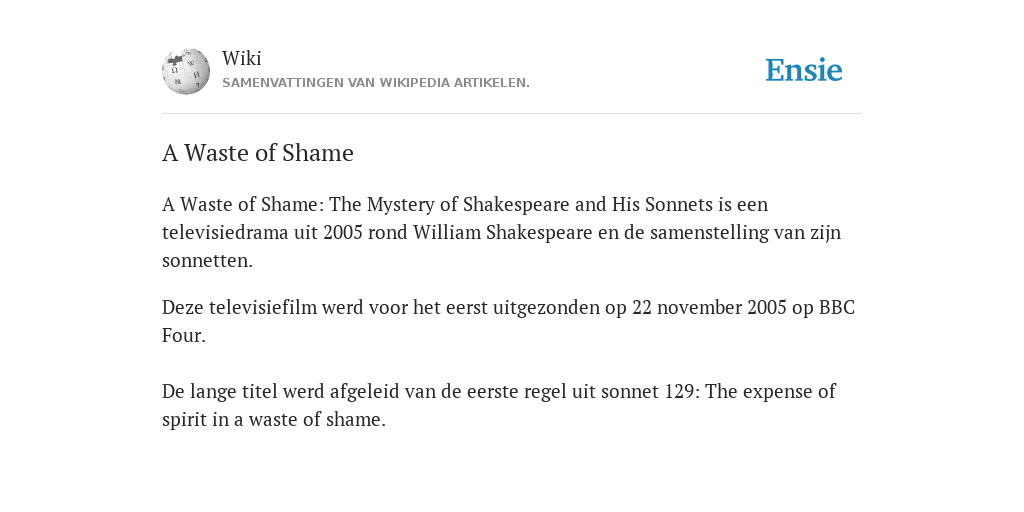Viewport: 1024px width, 512px height.
Task: Click the paragraph mentioning BBC Four
Action: click(x=508, y=321)
